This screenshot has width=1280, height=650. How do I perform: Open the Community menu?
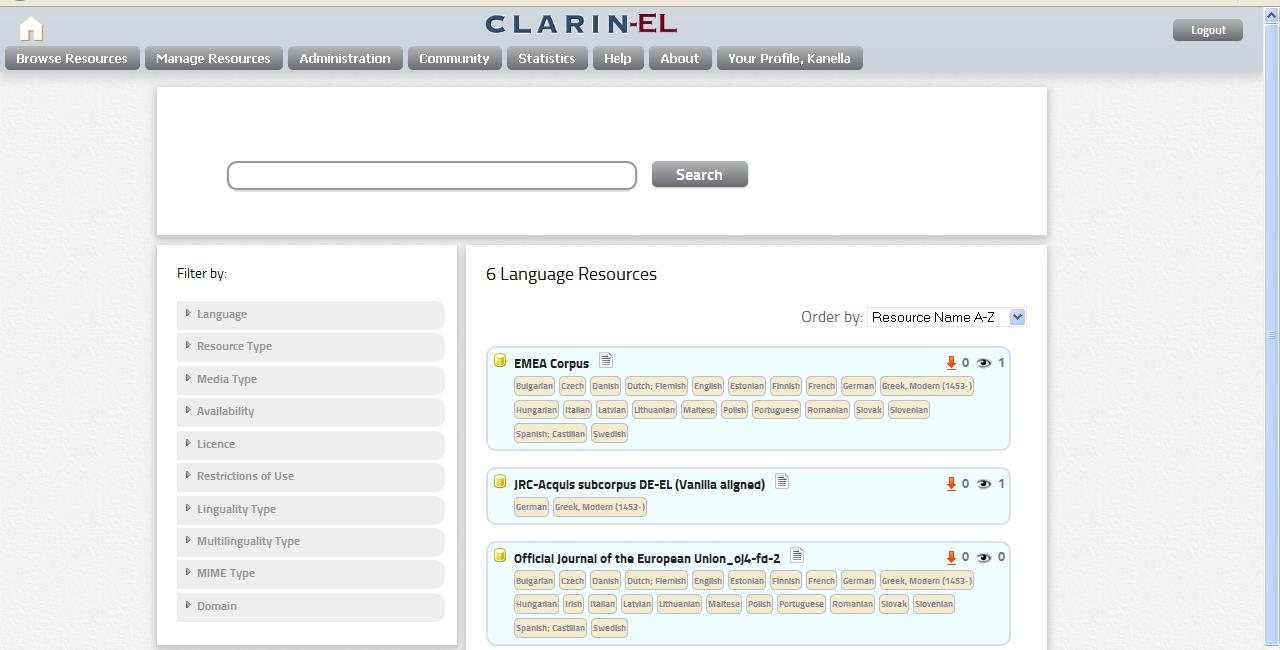(x=454, y=58)
